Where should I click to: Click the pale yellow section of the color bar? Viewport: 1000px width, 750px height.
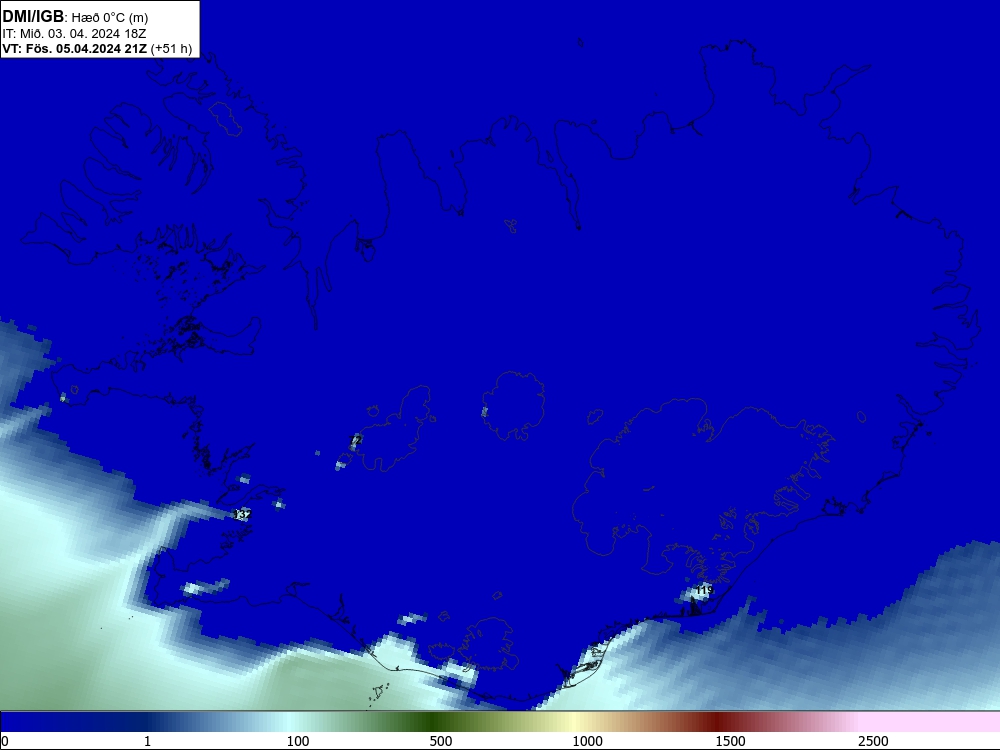[574, 722]
